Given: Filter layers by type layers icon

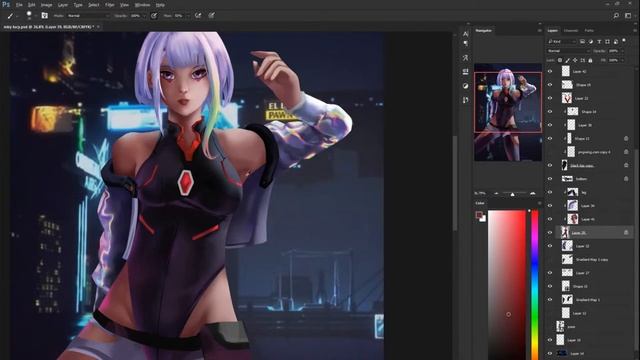Looking at the screenshot, I should click(x=599, y=42).
